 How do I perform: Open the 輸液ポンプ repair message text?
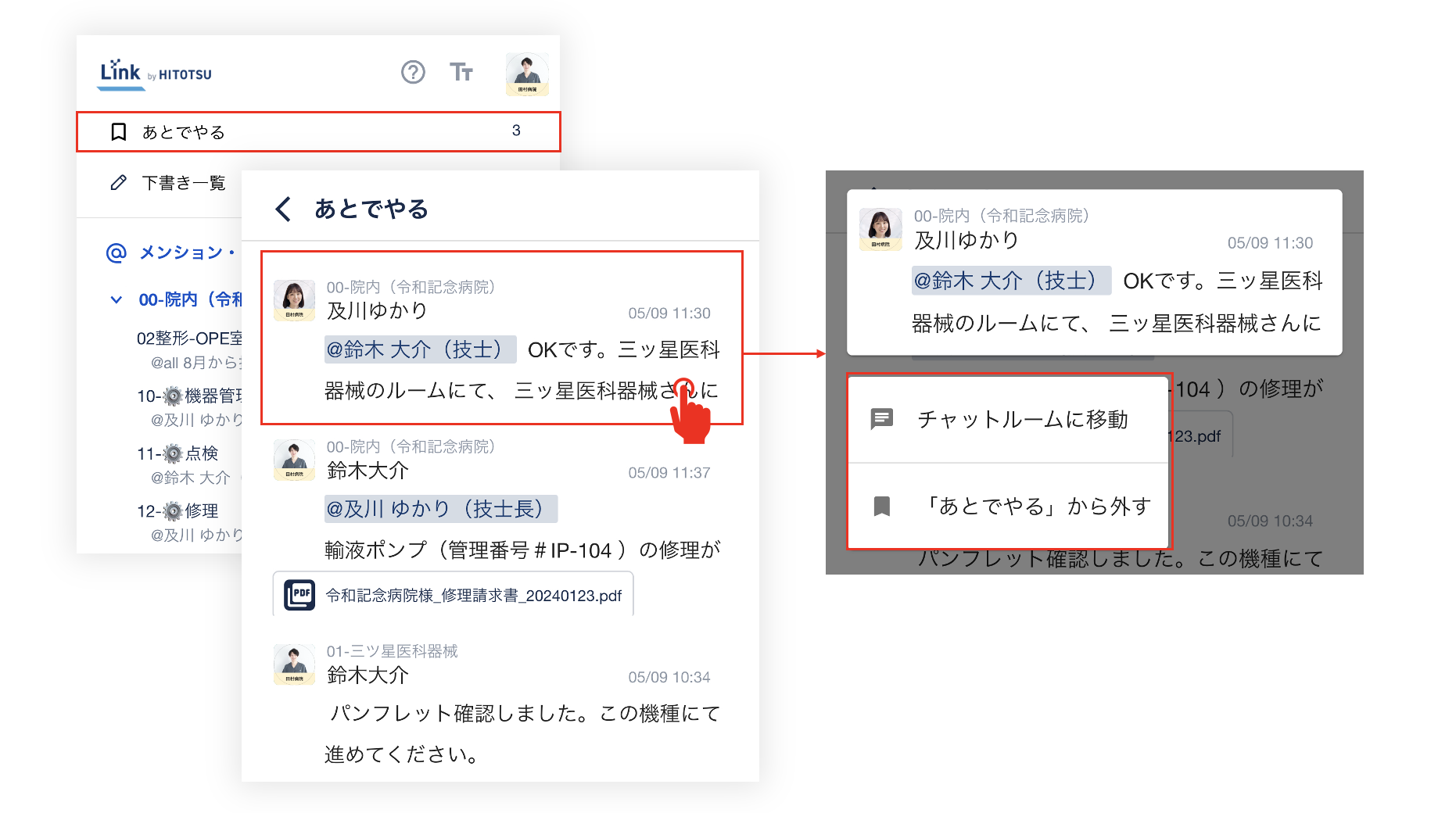point(522,550)
